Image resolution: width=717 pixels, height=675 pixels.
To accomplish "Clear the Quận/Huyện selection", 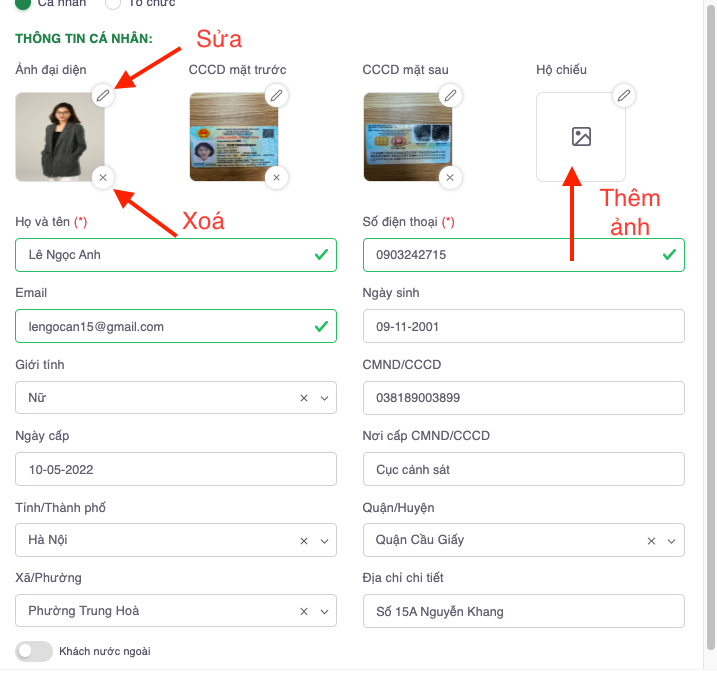I will pos(652,541).
